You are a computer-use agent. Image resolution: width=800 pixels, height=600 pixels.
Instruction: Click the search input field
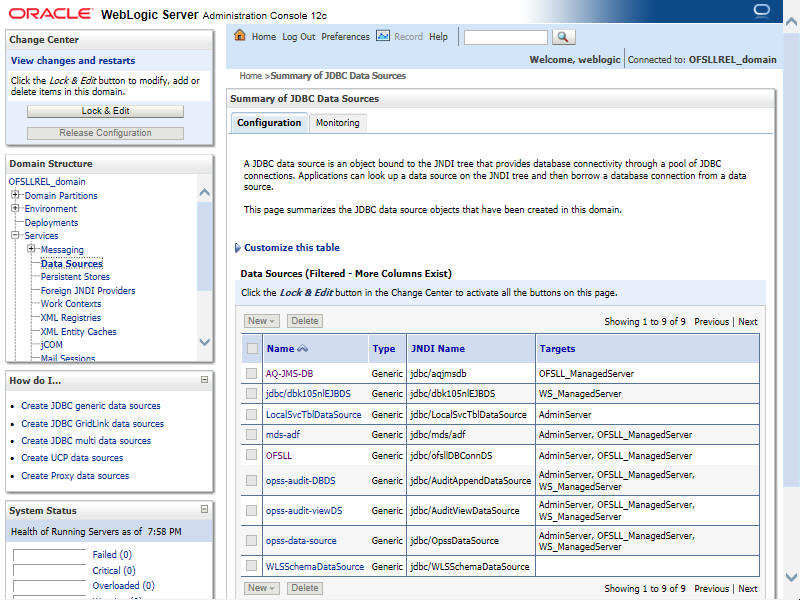tap(506, 37)
